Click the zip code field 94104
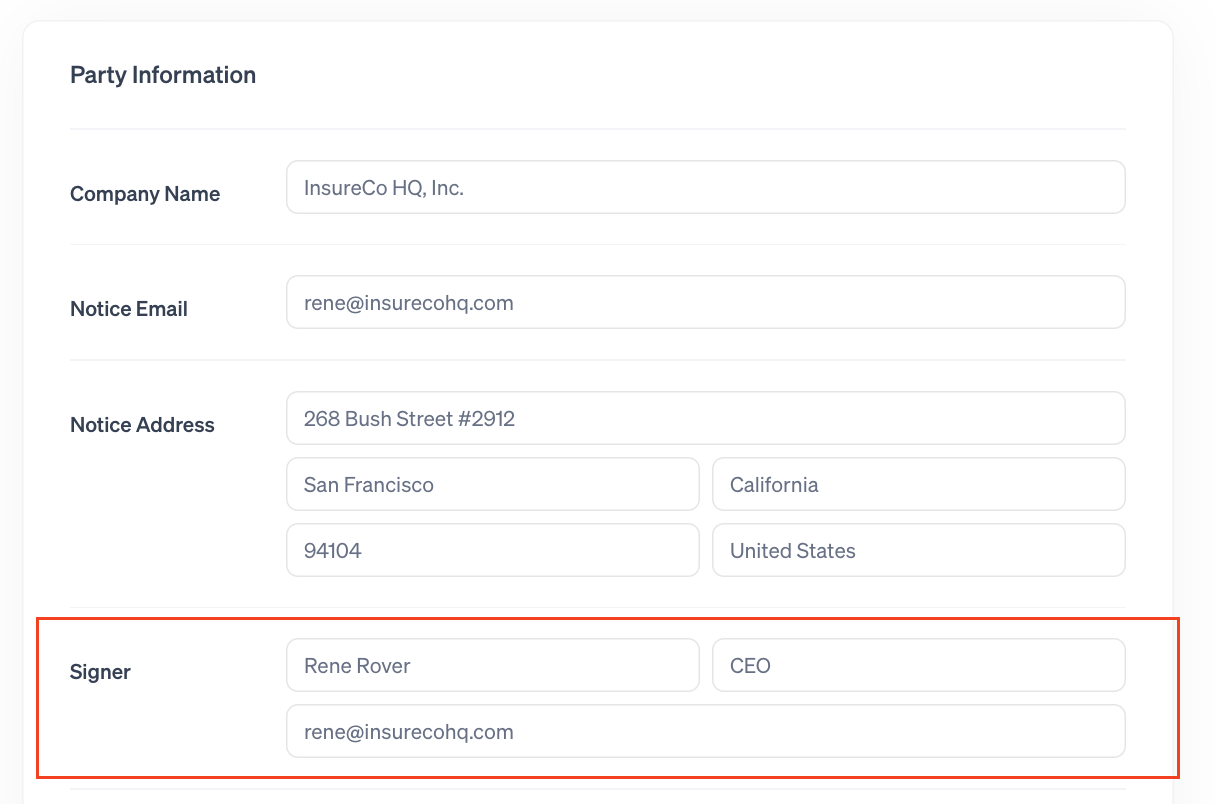This screenshot has height=804, width=1216. coord(493,550)
